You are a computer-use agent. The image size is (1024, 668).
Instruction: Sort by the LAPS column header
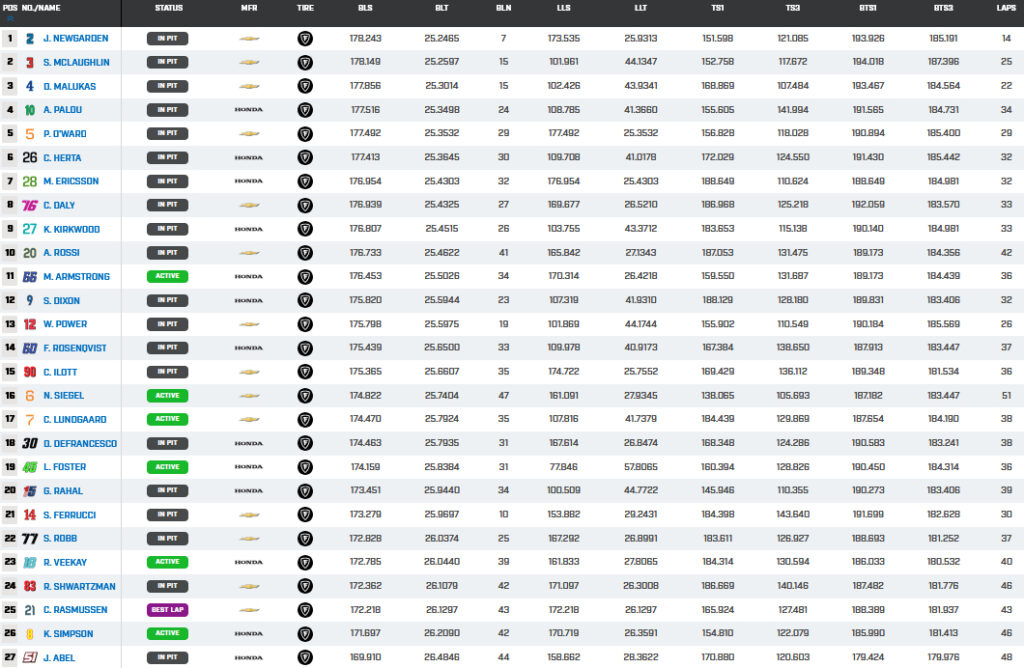(x=1006, y=8)
